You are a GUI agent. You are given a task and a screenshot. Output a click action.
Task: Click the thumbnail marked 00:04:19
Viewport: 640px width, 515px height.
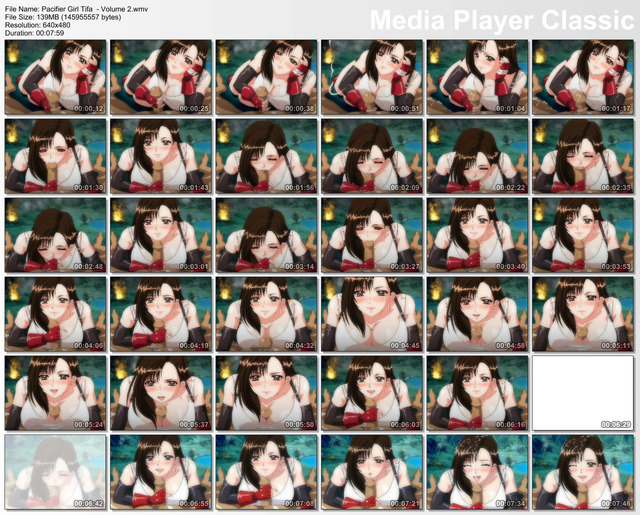(x=161, y=314)
